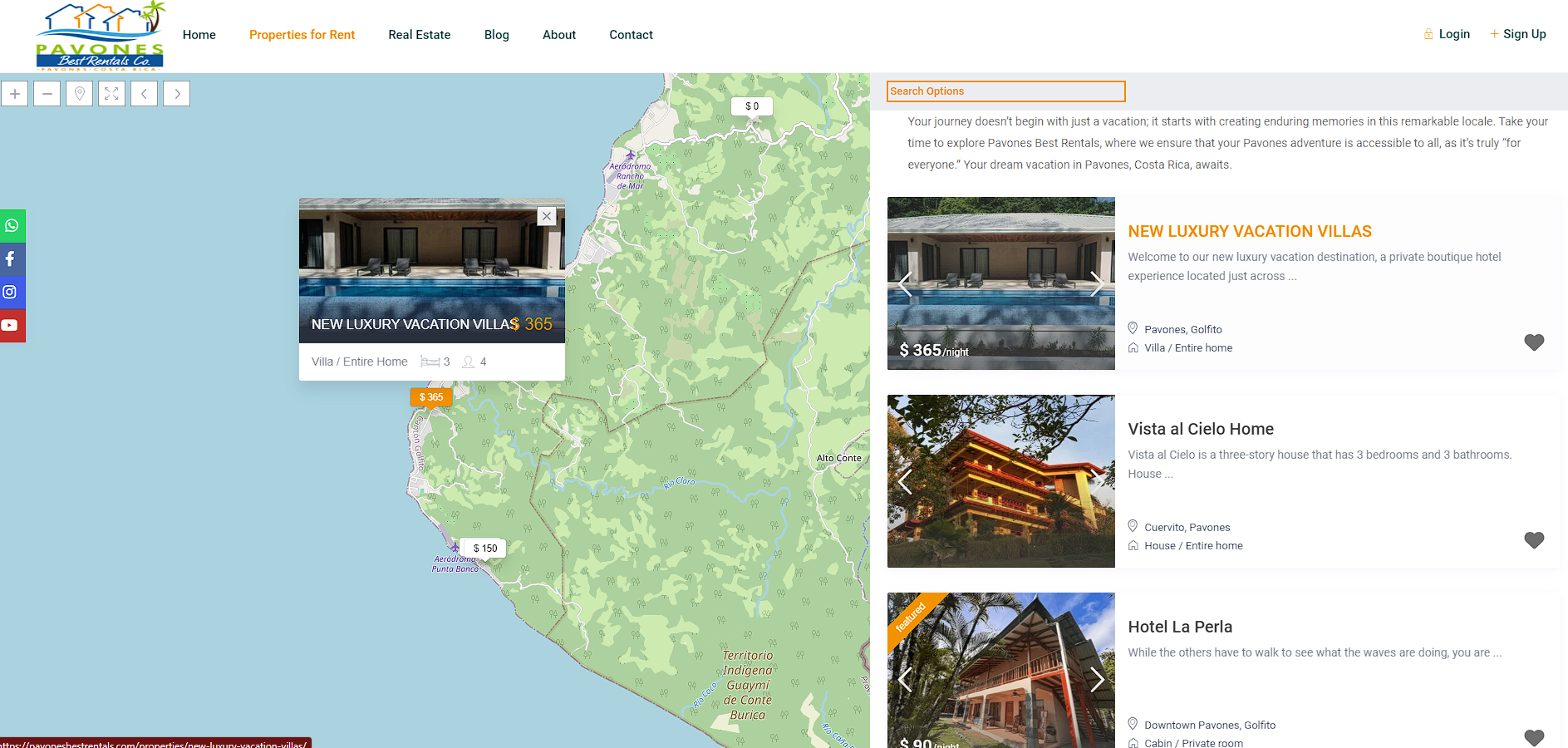Open the Home menu item
This screenshot has width=1568, height=748.
click(x=199, y=35)
